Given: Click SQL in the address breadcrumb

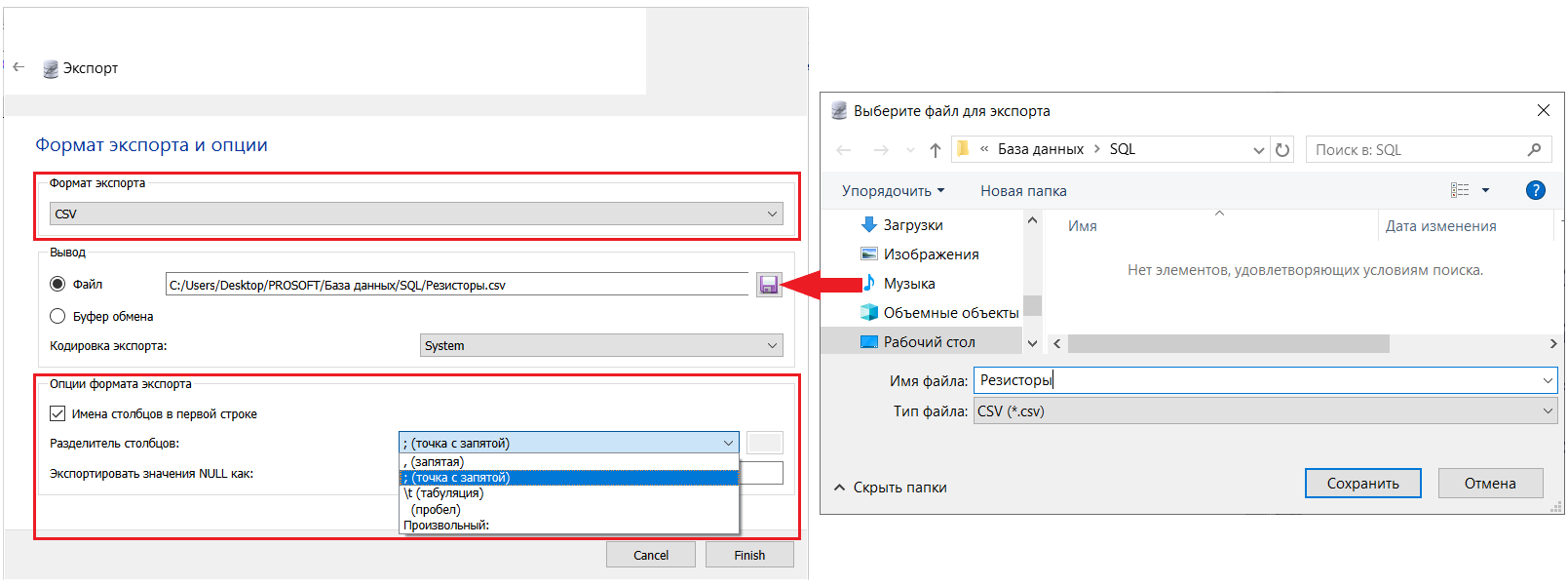Looking at the screenshot, I should (x=1123, y=149).
